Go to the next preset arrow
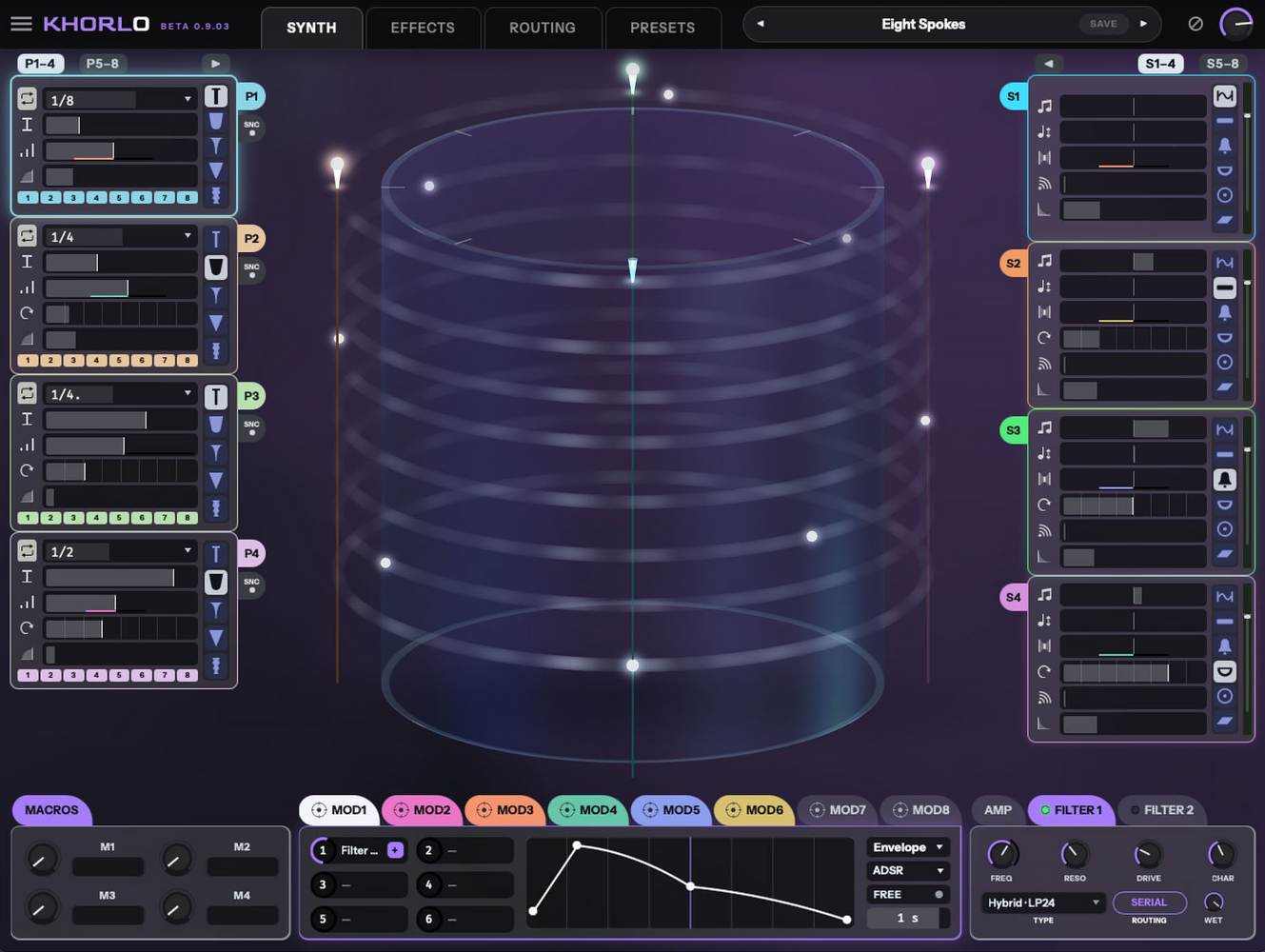This screenshot has width=1265, height=952. (1143, 24)
